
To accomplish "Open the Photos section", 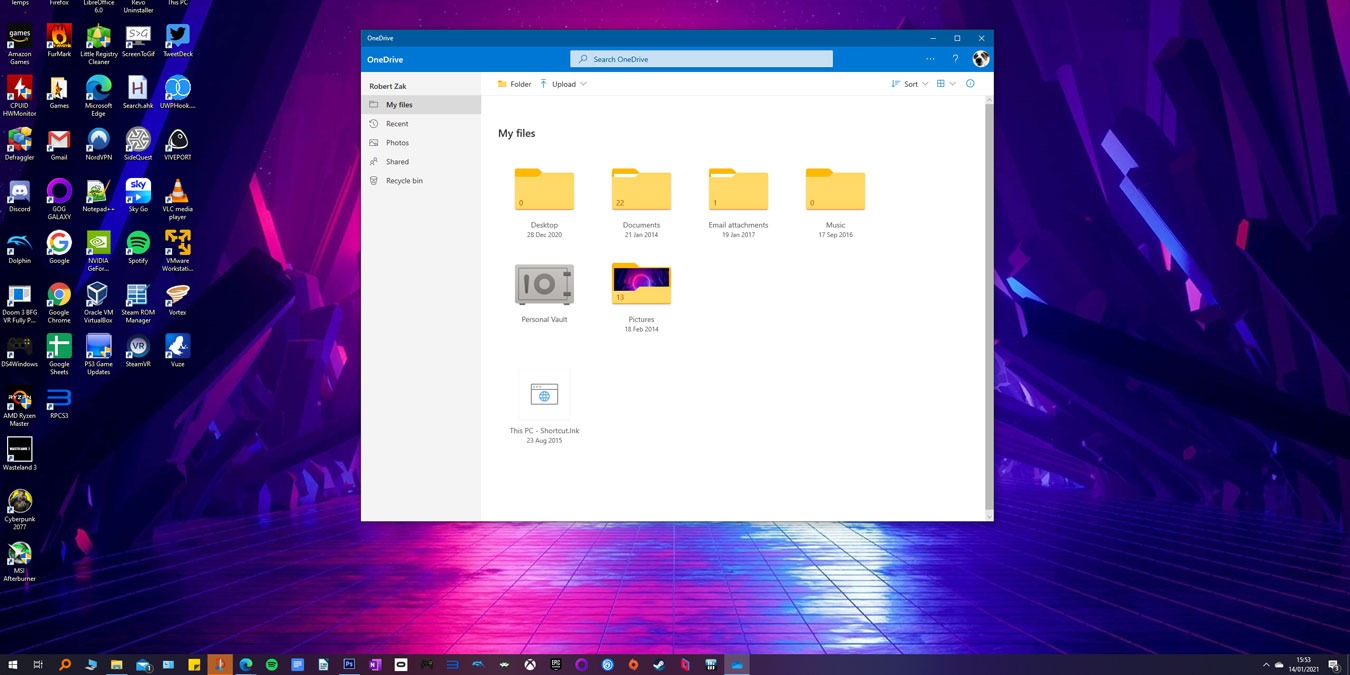I will pyautogui.click(x=396, y=142).
